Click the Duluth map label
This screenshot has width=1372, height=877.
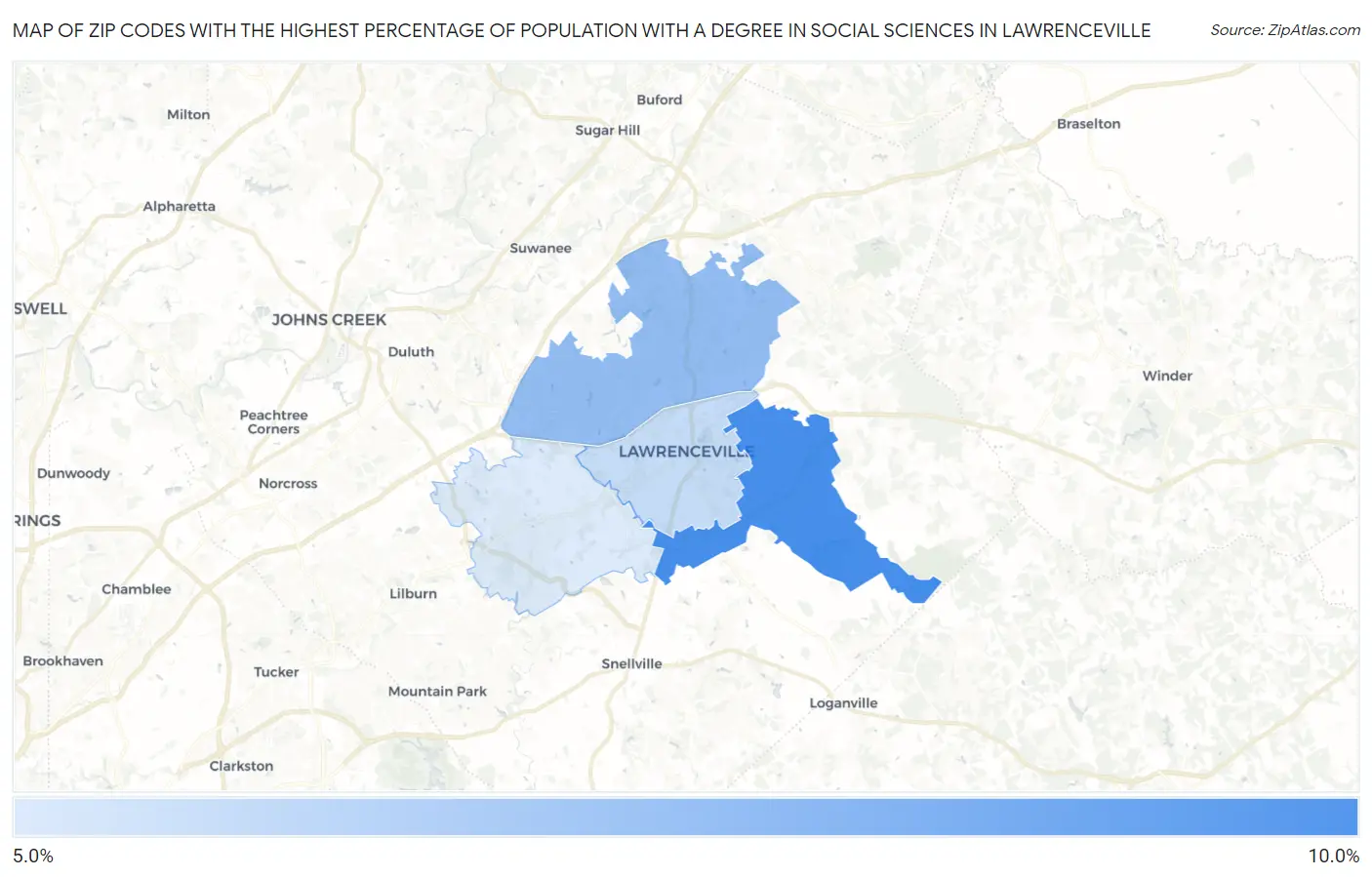412,351
